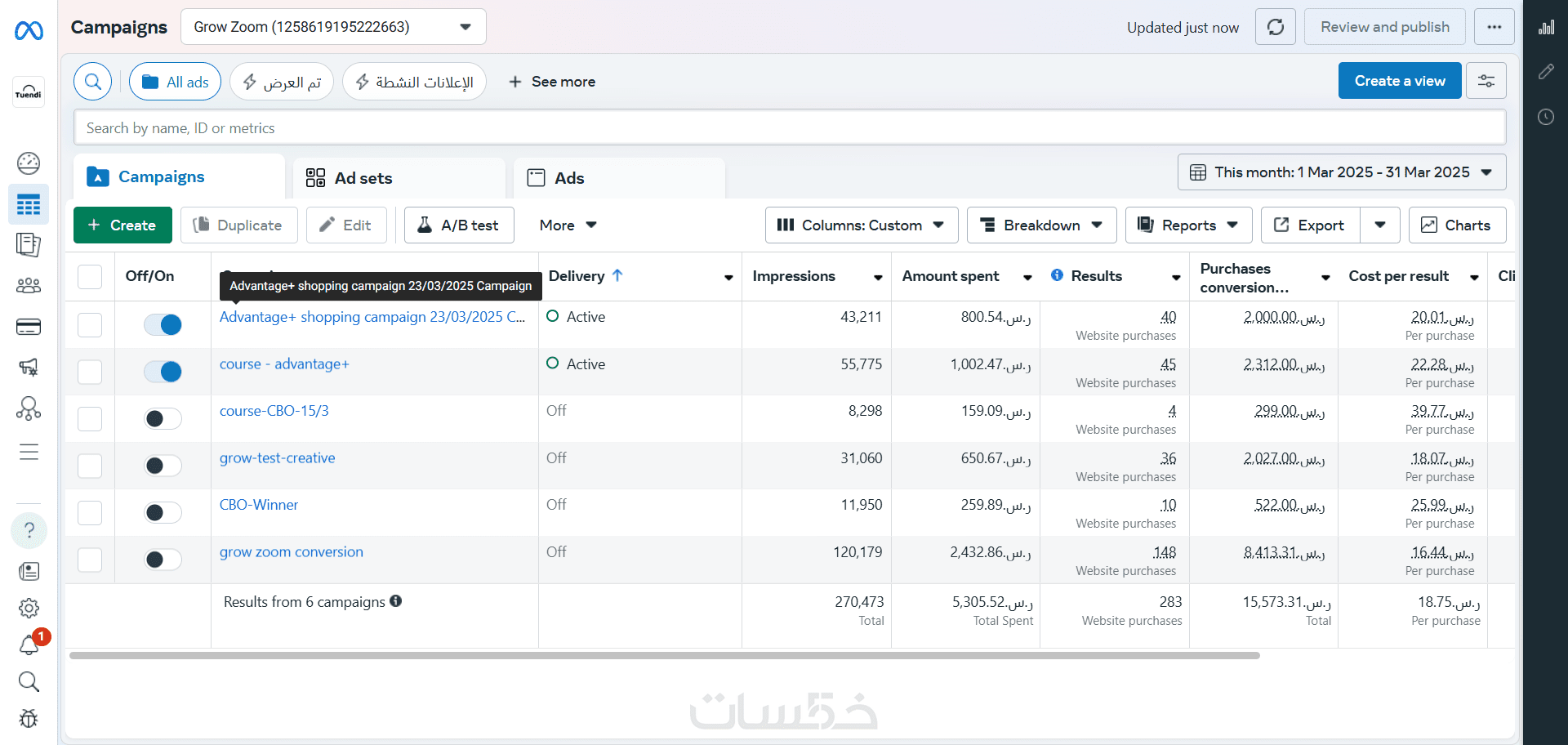The image size is (1568, 745).
Task: Open the Reports dropdown
Action: 1188,225
